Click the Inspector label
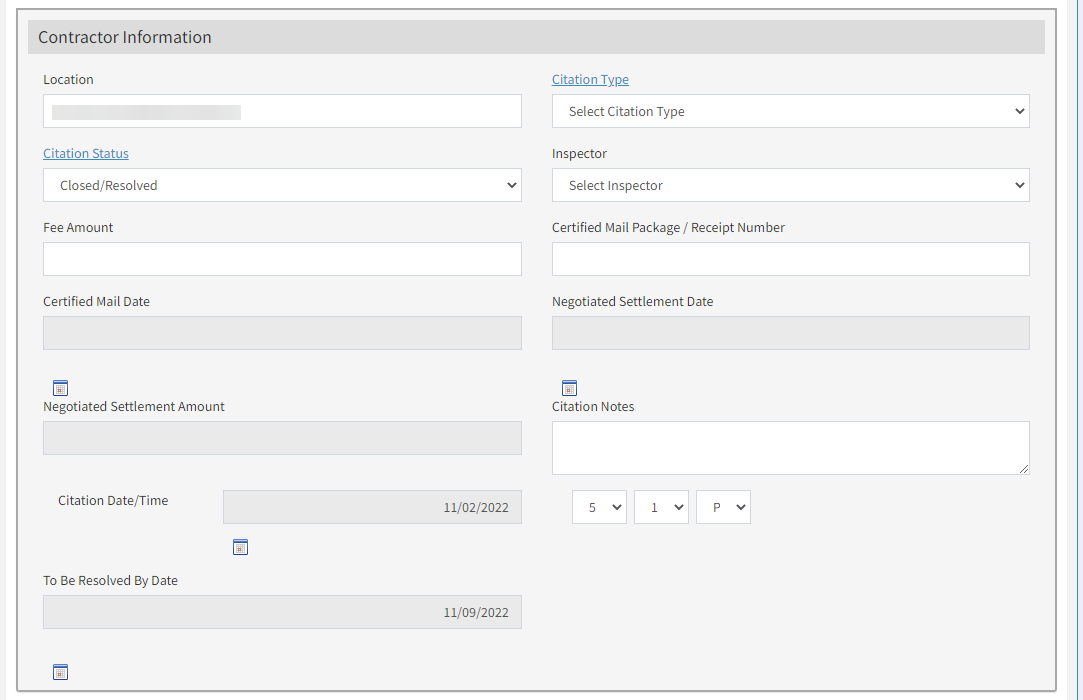The image size is (1083, 700). coord(579,153)
